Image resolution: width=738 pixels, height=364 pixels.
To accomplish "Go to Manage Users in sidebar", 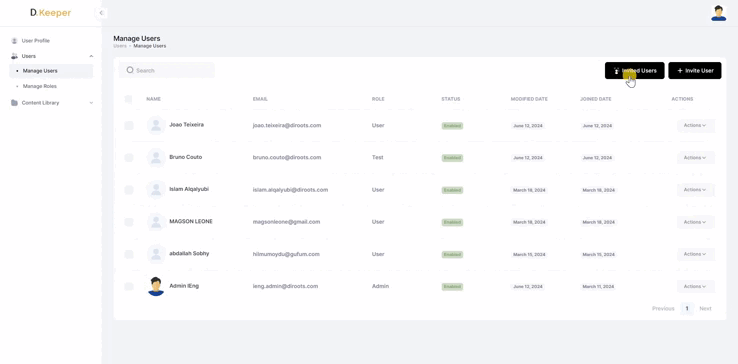I will point(51,71).
